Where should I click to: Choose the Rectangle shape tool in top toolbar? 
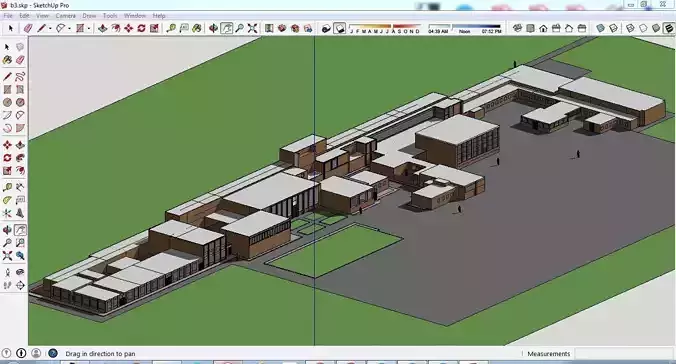click(80, 28)
